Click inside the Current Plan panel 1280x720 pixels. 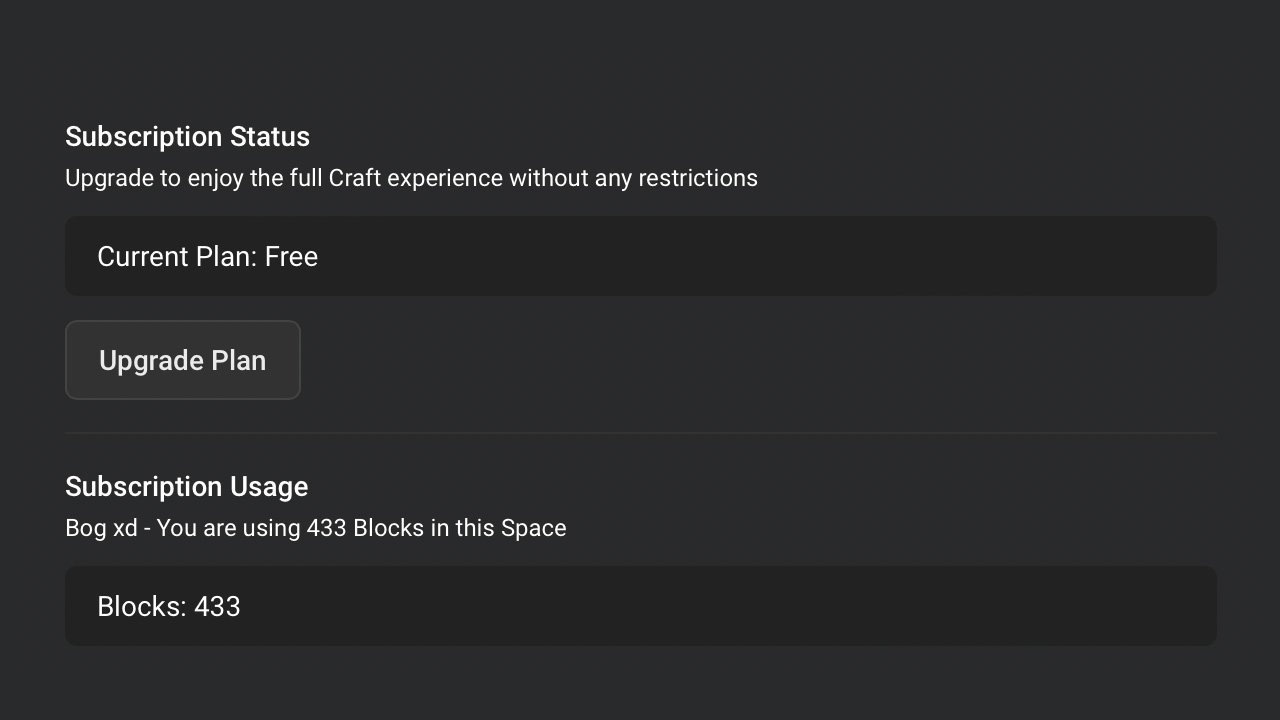point(640,256)
